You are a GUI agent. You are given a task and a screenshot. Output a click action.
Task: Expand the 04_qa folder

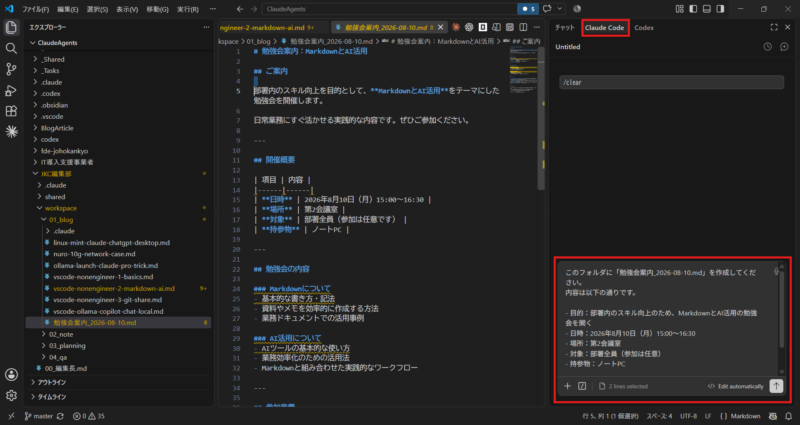pyautogui.click(x=44, y=357)
